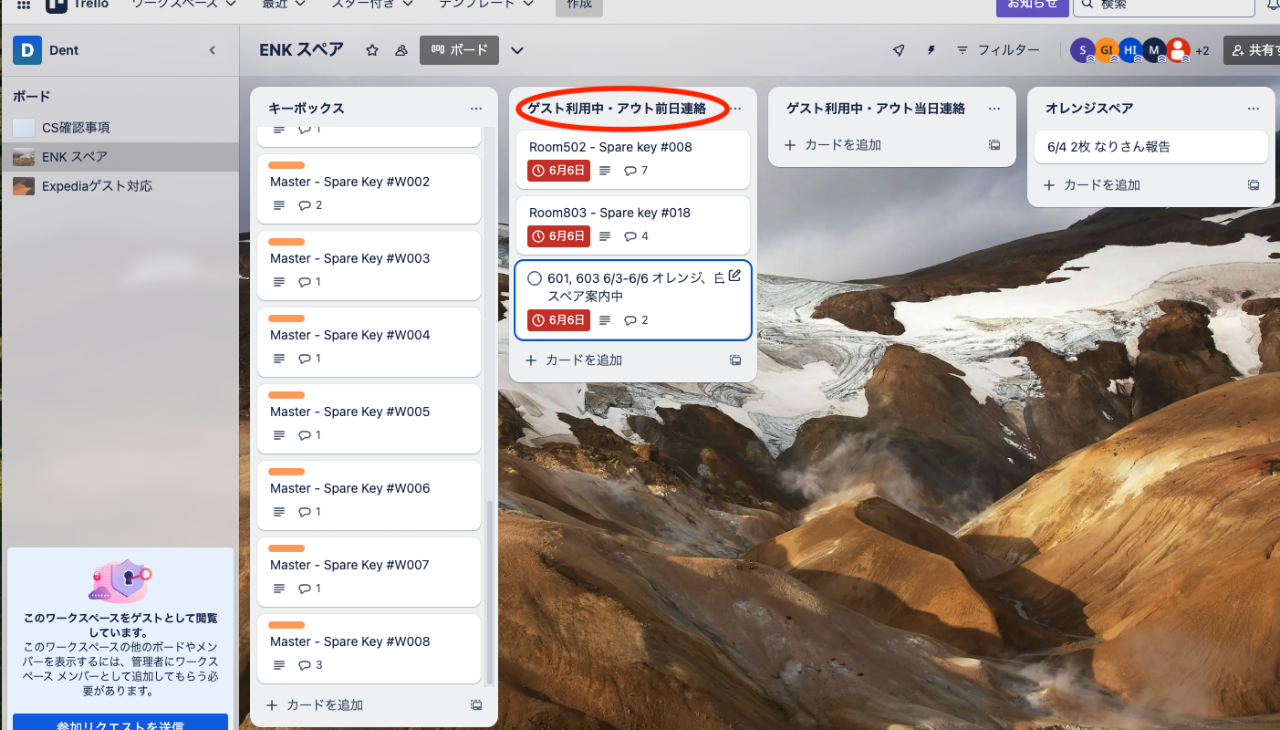
Task: Click the フィルター button
Action: pyautogui.click(x=997, y=50)
